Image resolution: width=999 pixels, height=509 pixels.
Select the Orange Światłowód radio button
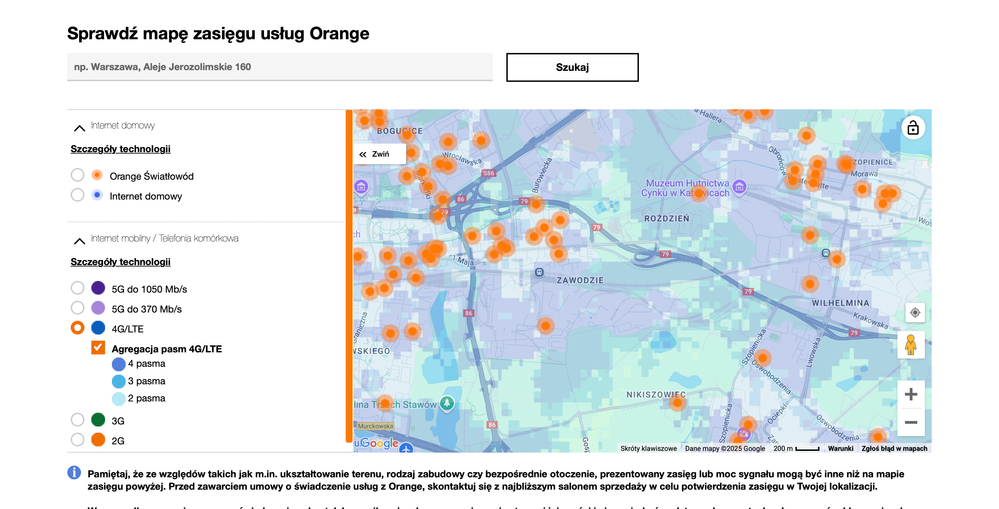tap(77, 176)
